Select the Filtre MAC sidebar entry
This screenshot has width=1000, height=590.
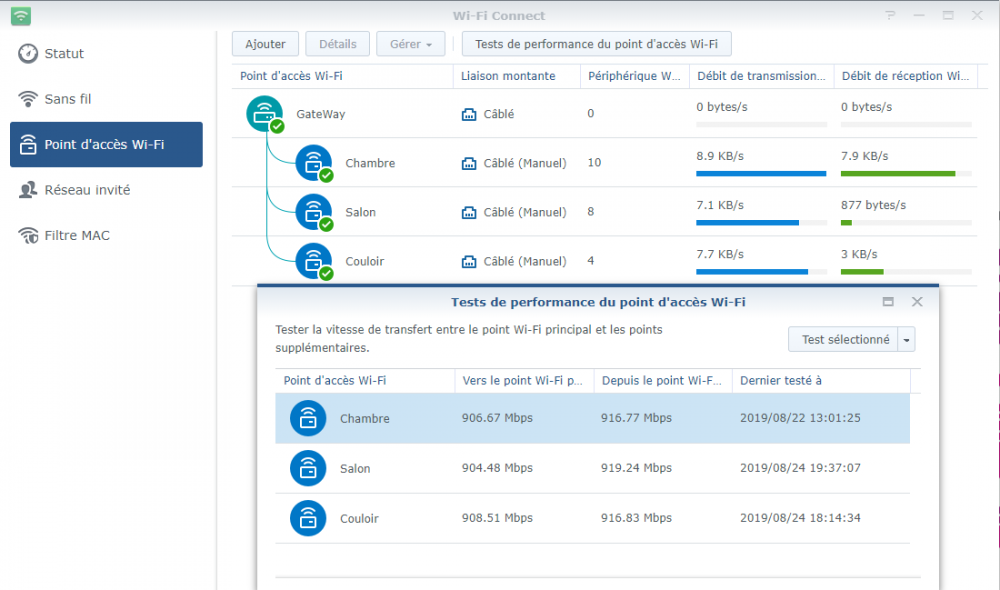76,236
